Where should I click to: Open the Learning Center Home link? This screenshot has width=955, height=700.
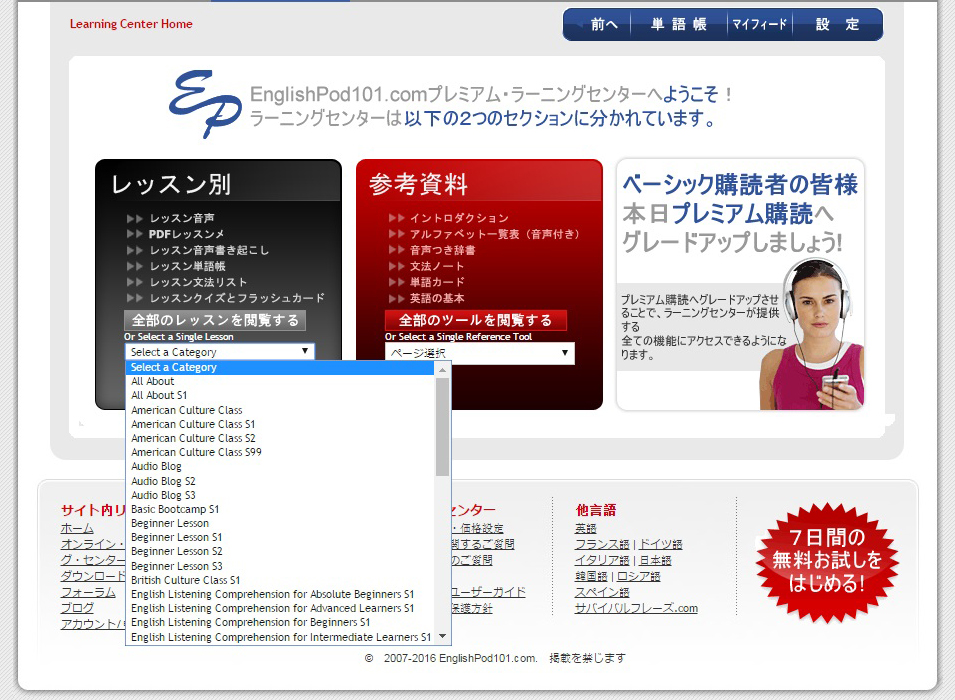coord(130,24)
